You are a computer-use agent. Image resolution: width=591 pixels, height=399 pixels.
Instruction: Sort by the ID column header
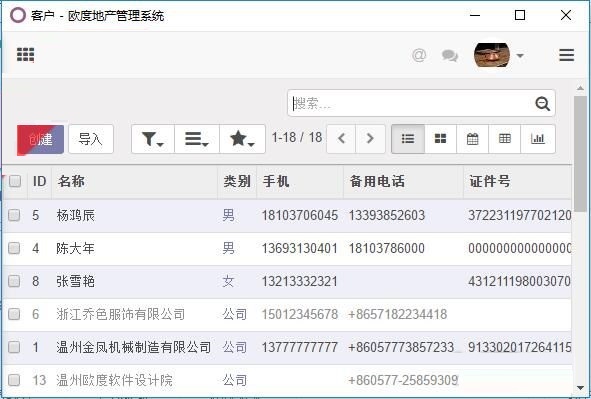tap(39, 181)
